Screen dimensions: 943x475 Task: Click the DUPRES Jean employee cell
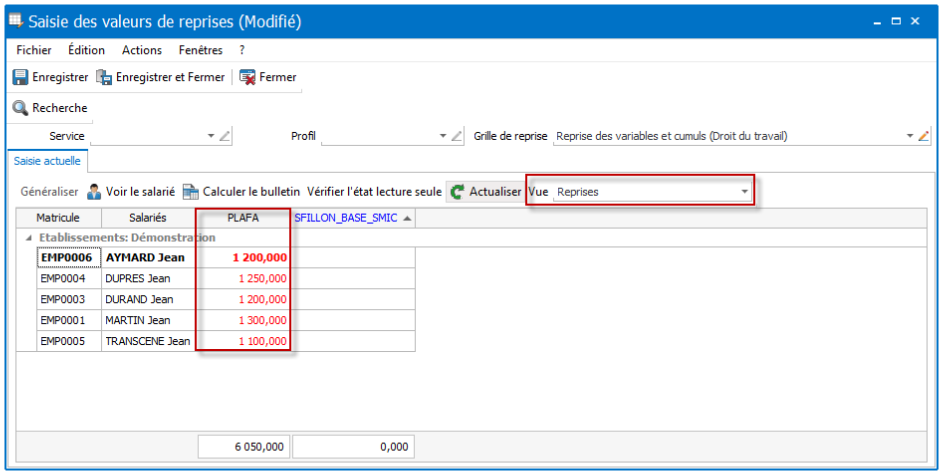tap(149, 279)
